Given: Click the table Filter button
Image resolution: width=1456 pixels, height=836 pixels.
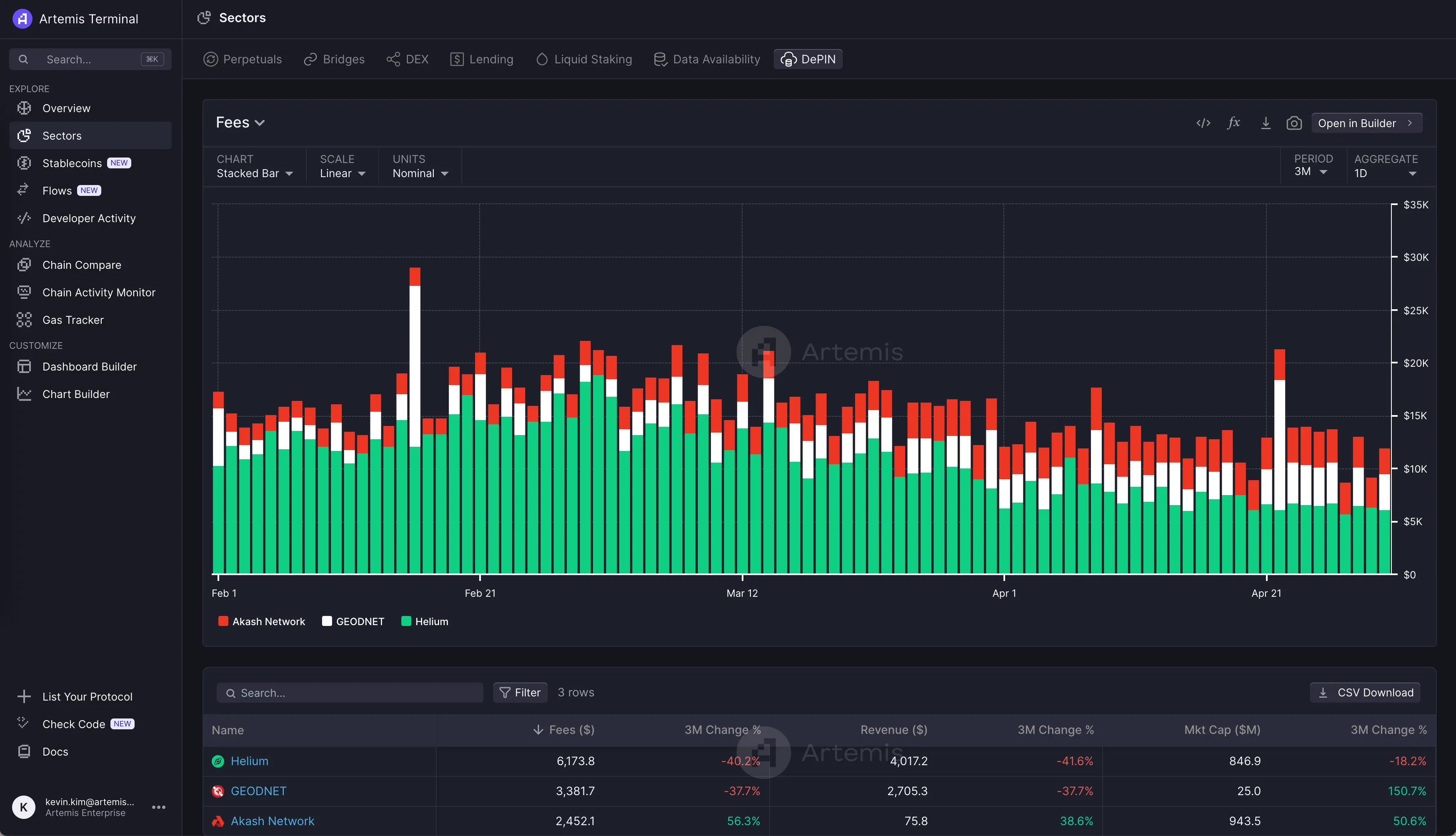Looking at the screenshot, I should point(520,693).
